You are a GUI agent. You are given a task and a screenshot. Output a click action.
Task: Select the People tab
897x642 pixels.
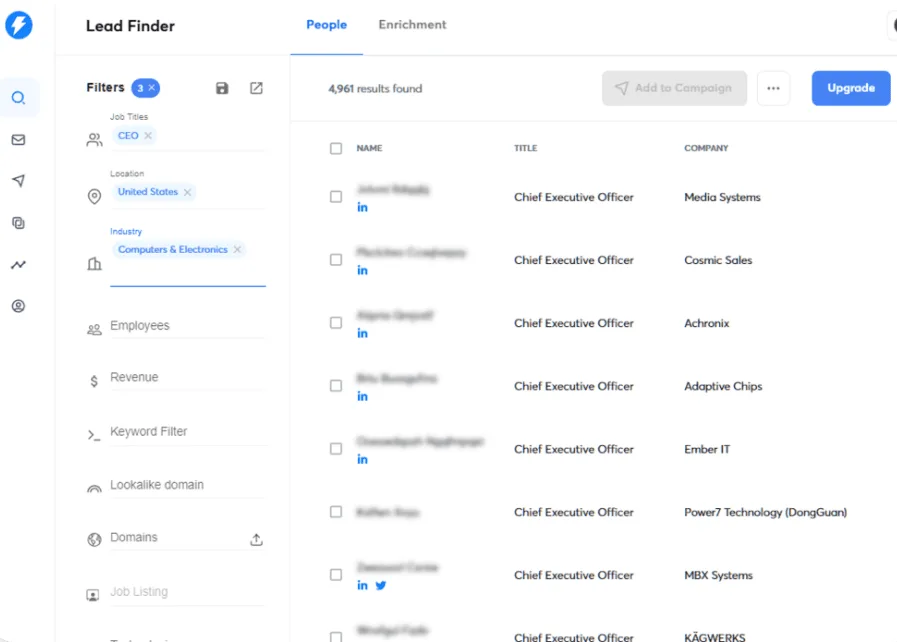tap(326, 25)
